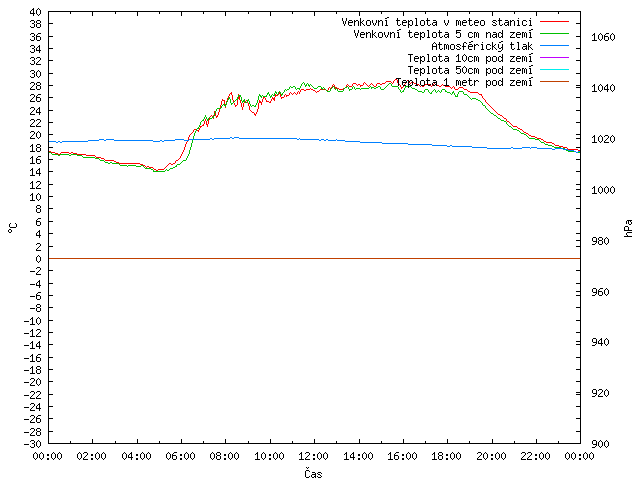Click time tick label '04:00'
Image resolution: width=640 pixels, height=480 pixels.
[x=136, y=456]
